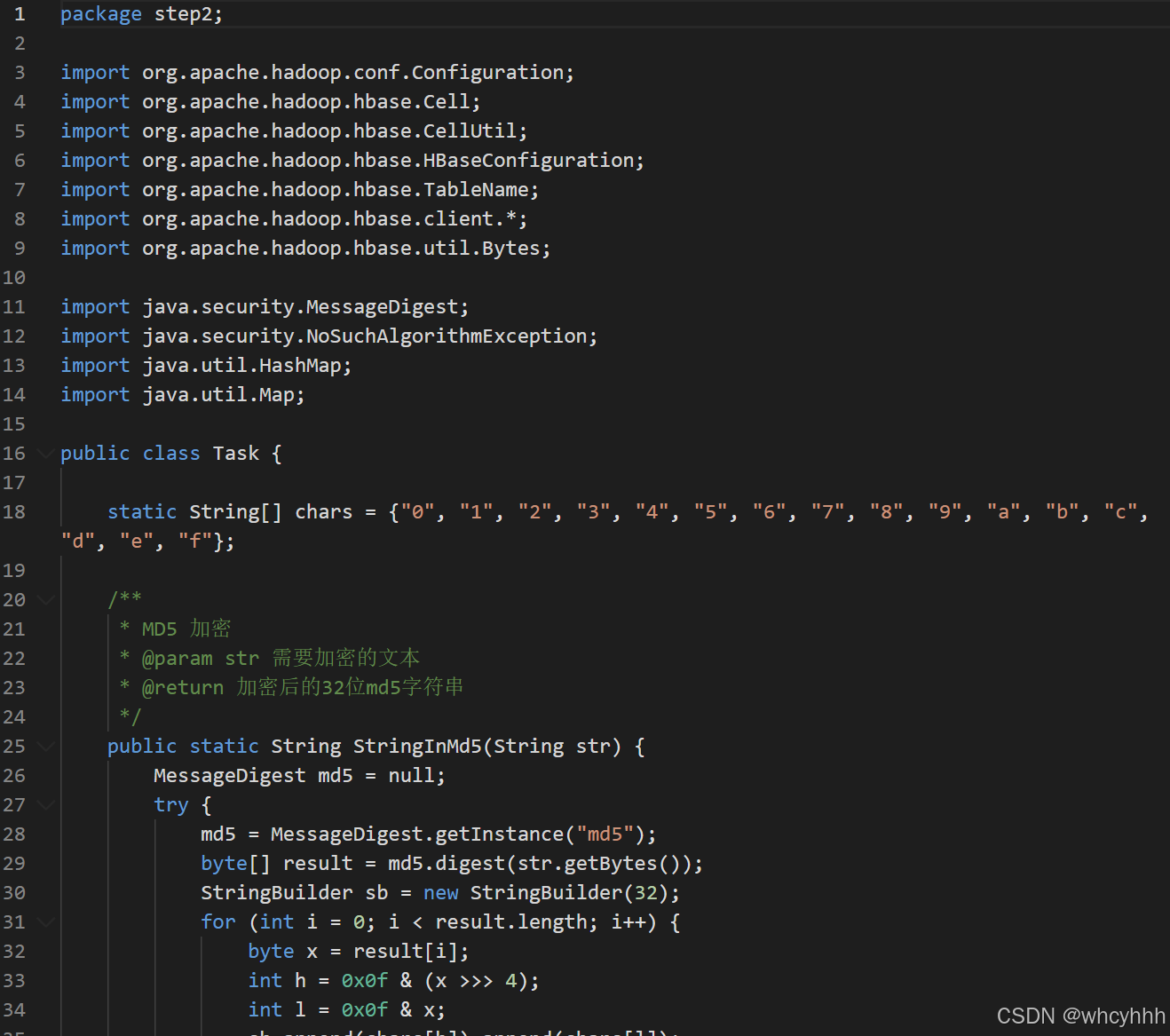The height and width of the screenshot is (1036, 1170).
Task: Fold the for loop at line 31
Action: coord(45,922)
